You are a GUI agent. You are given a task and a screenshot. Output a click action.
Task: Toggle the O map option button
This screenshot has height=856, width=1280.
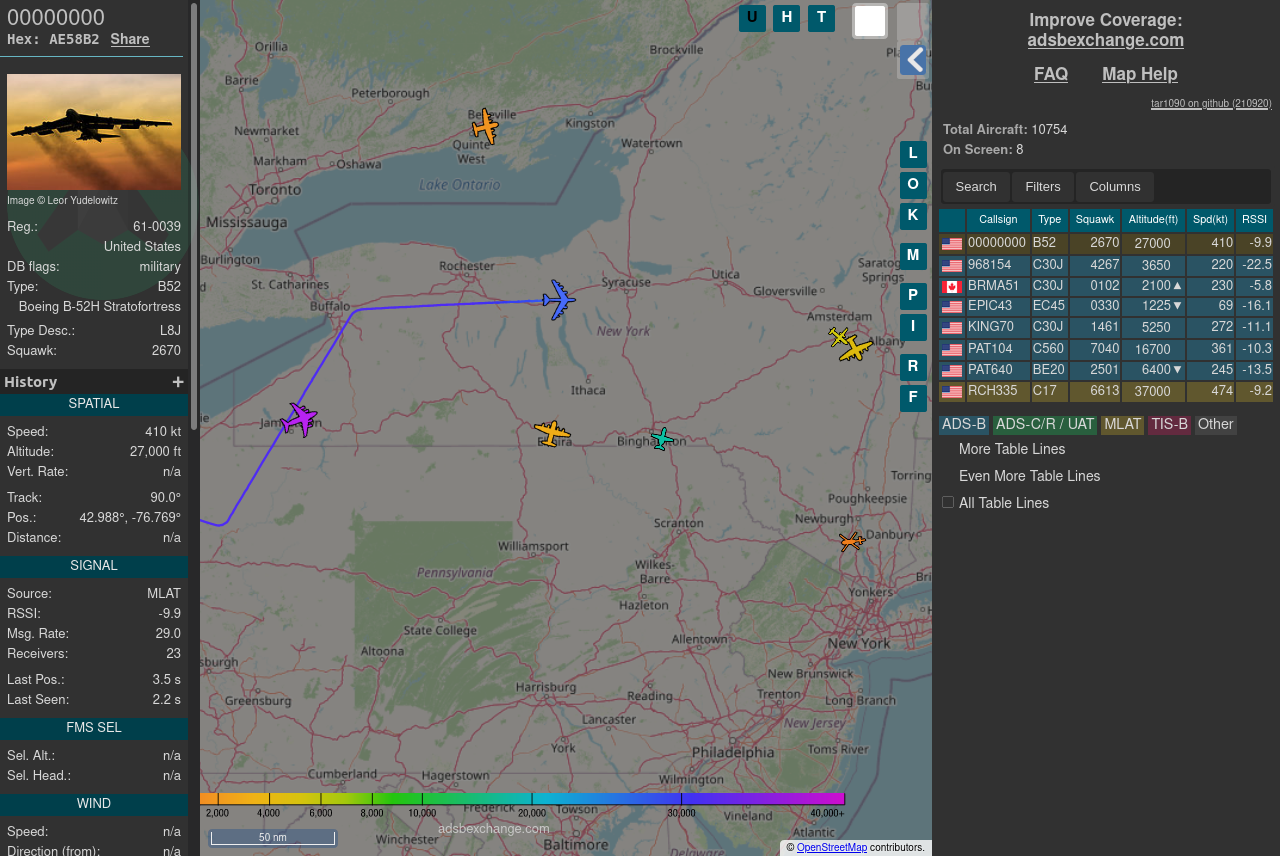[x=913, y=185]
